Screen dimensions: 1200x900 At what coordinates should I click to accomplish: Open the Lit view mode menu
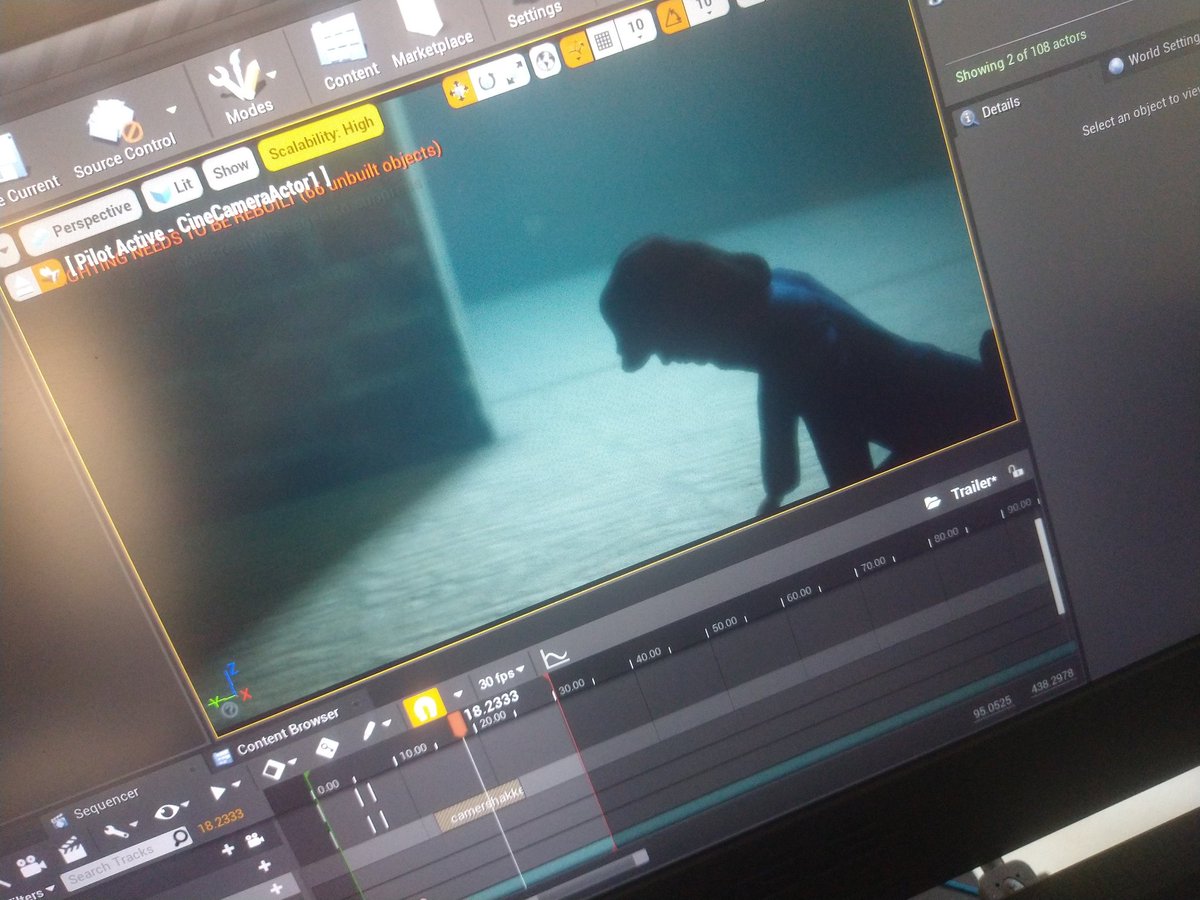click(x=173, y=190)
